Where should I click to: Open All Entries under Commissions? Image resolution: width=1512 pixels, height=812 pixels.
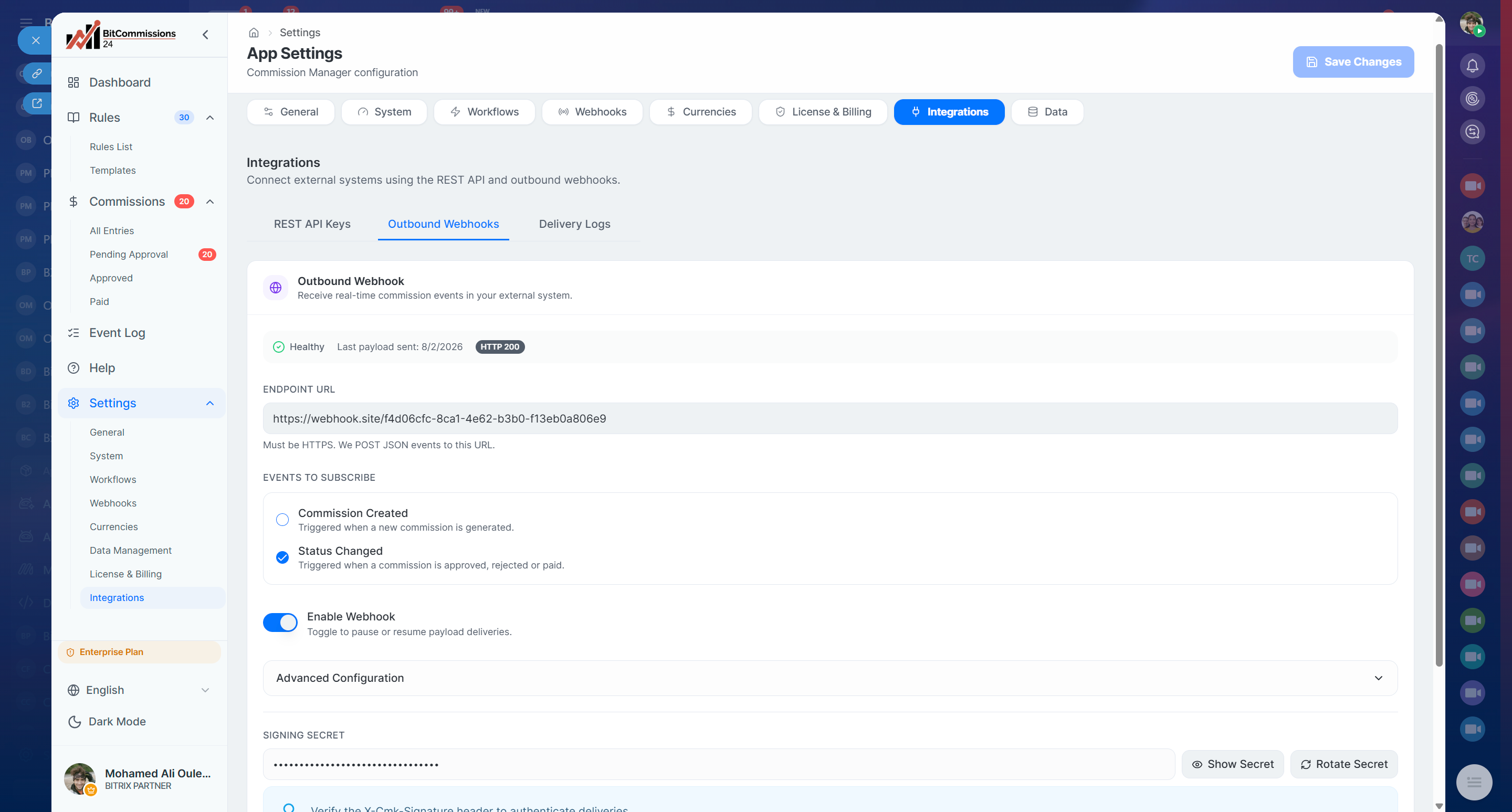point(111,230)
